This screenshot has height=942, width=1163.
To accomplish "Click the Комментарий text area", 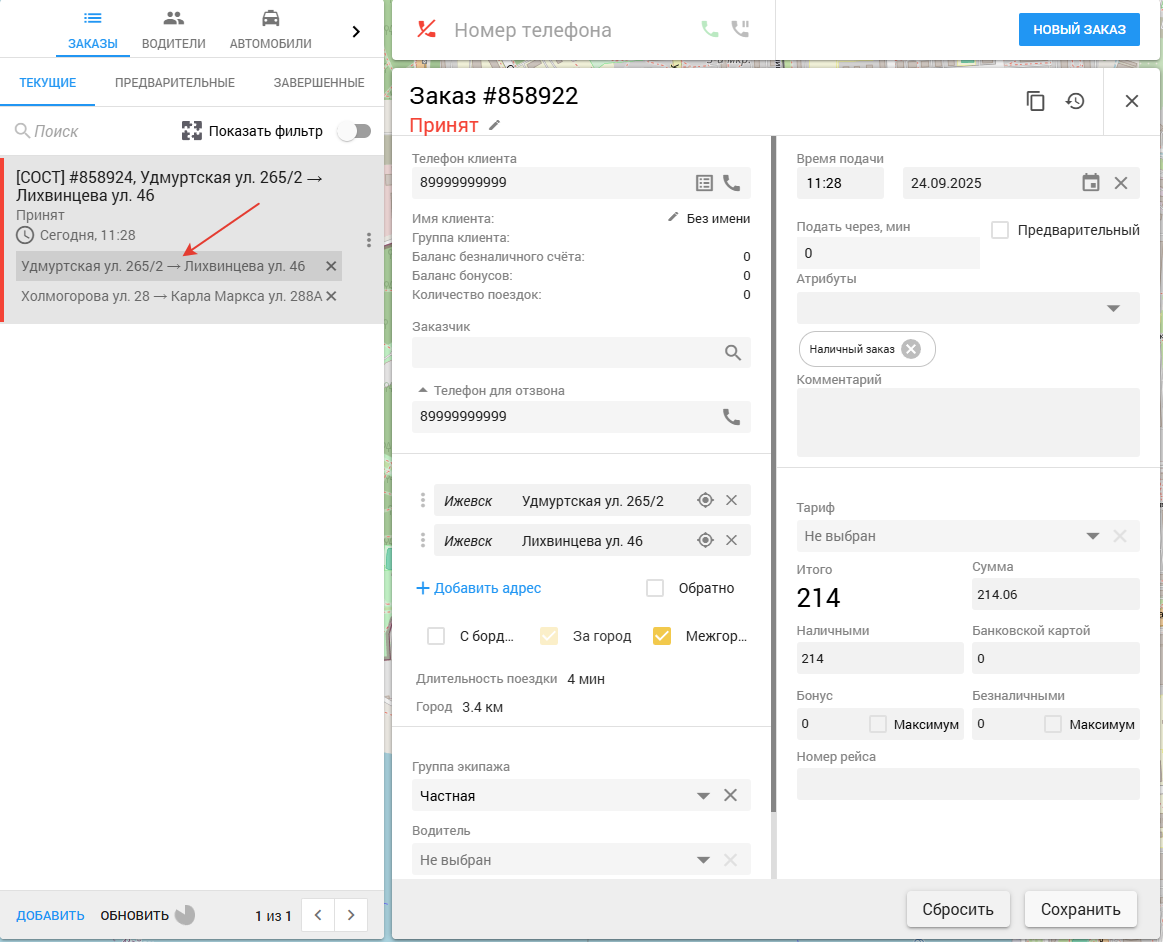I will pos(967,423).
